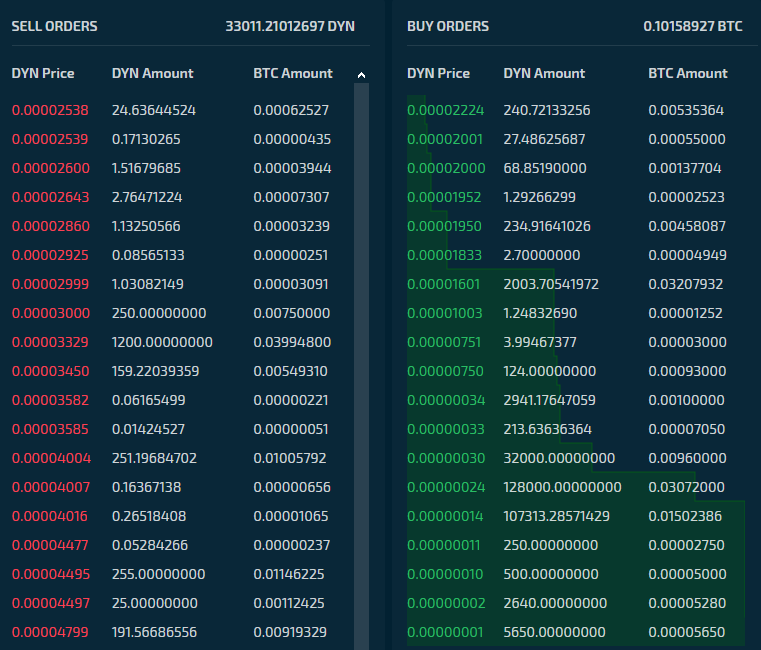Screen dimensions: 761x650
Task: Select buy order at price 0.00001601
Action: (576, 284)
